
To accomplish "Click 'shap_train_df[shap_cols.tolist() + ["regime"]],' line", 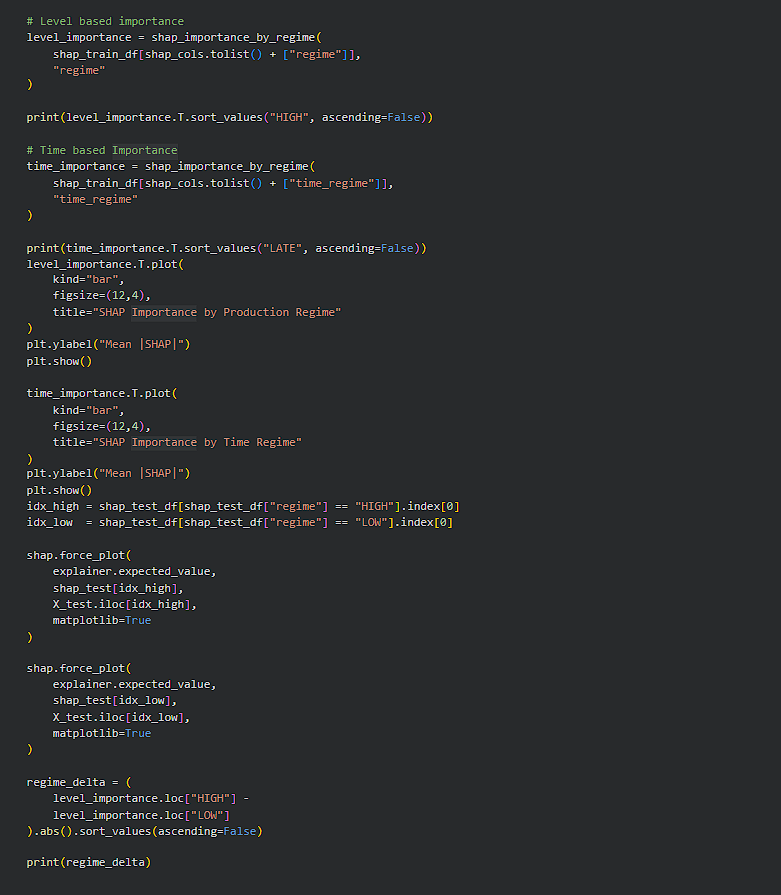I will [207, 54].
